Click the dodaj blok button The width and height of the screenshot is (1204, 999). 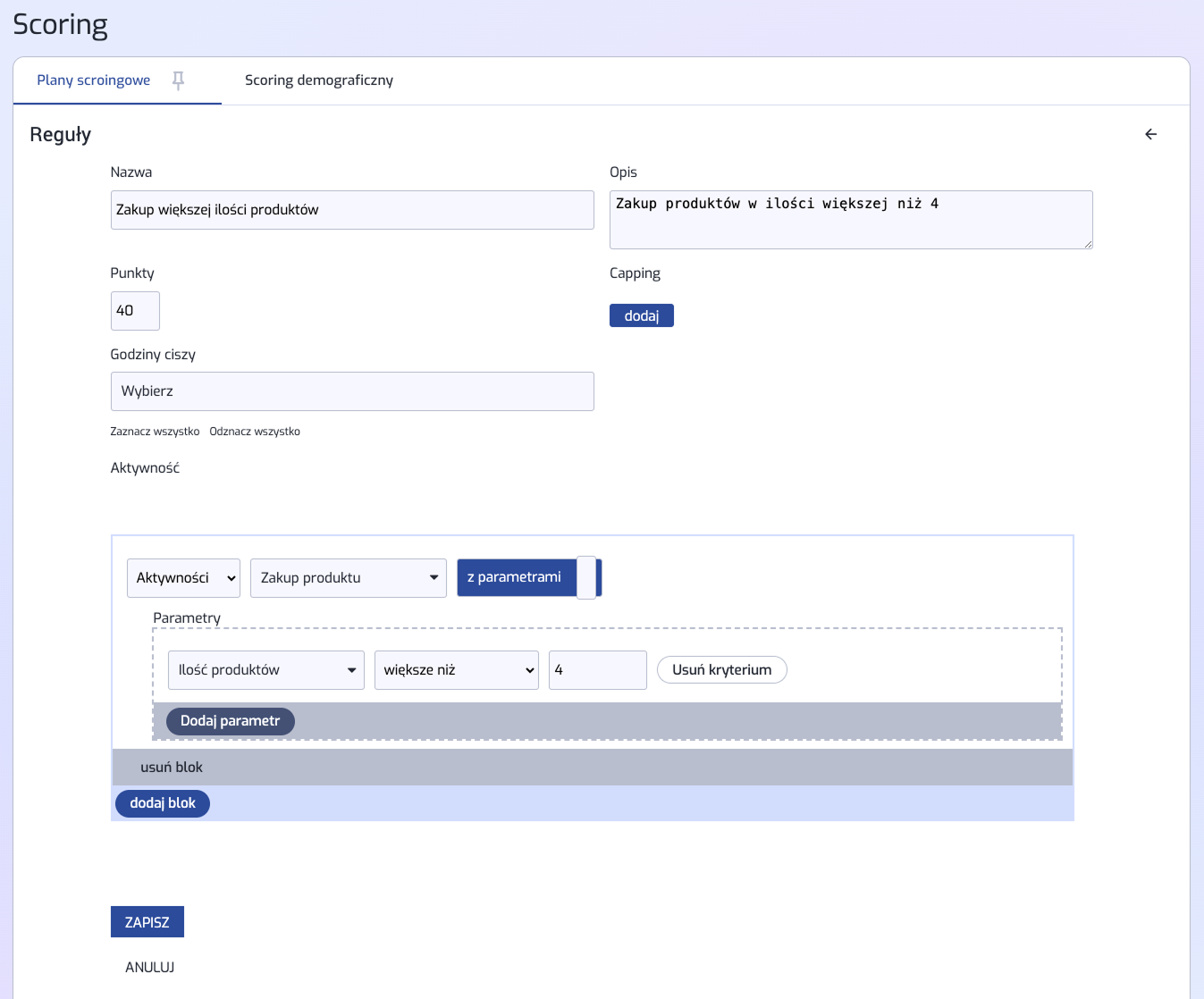163,803
